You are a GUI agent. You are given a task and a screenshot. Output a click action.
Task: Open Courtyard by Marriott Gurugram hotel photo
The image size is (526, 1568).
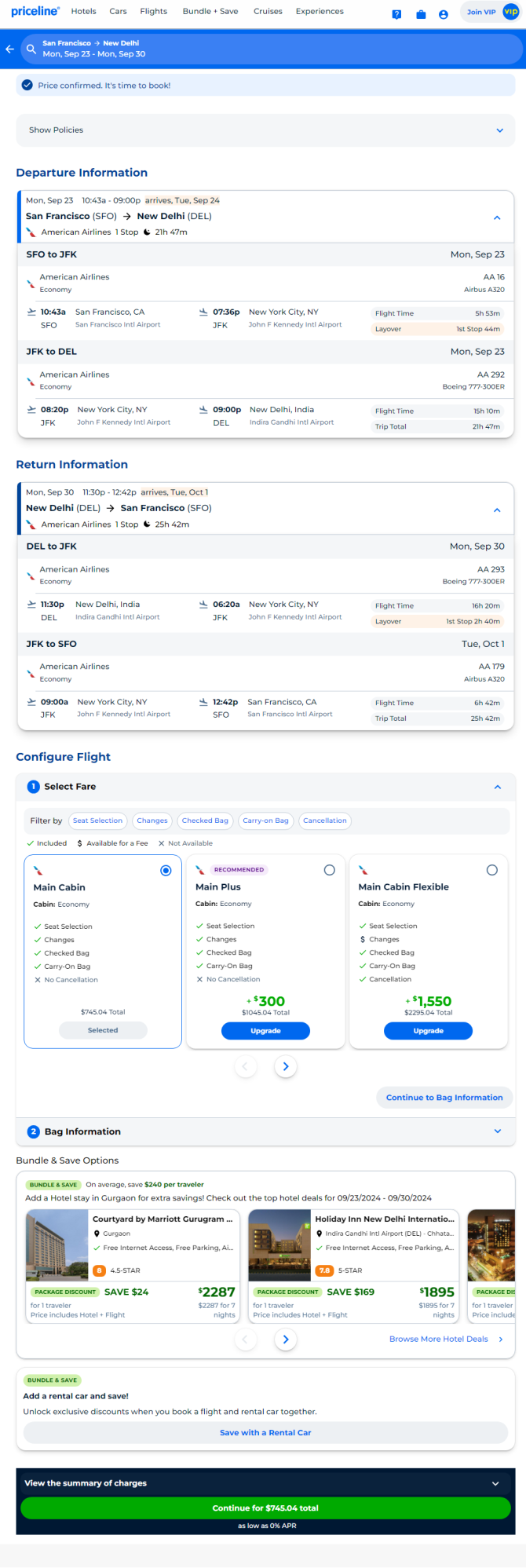pos(57,1245)
